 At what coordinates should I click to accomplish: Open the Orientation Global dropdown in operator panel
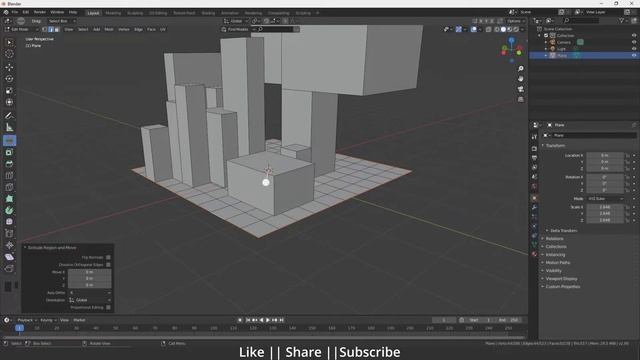coord(89,300)
